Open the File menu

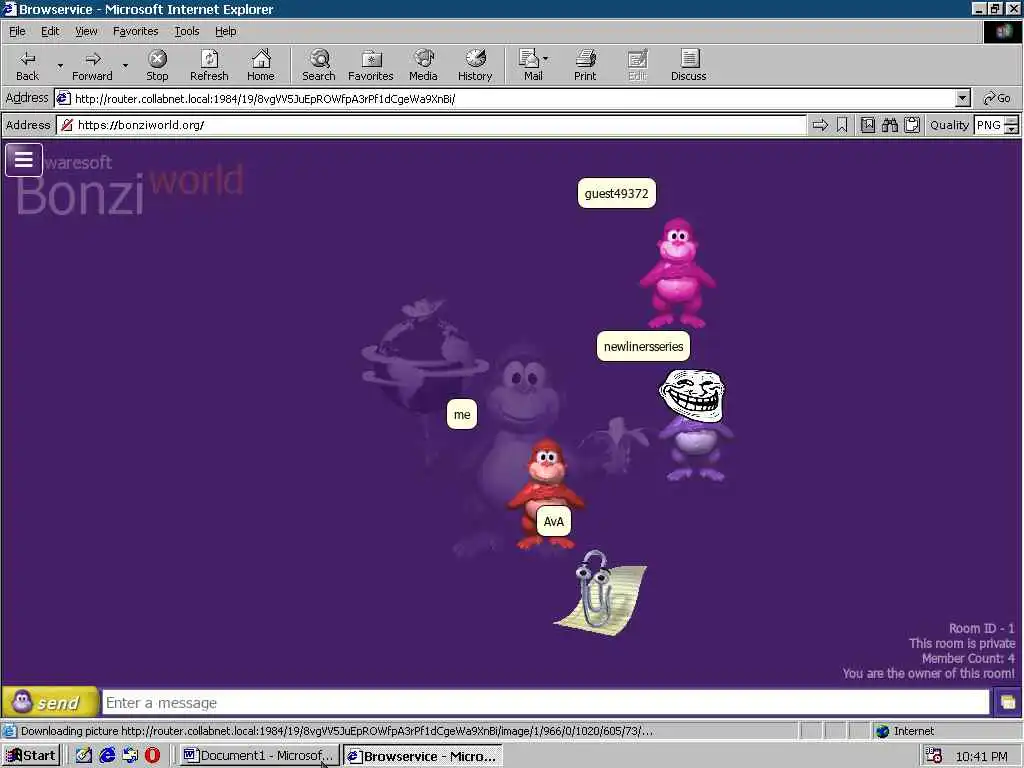tap(17, 31)
